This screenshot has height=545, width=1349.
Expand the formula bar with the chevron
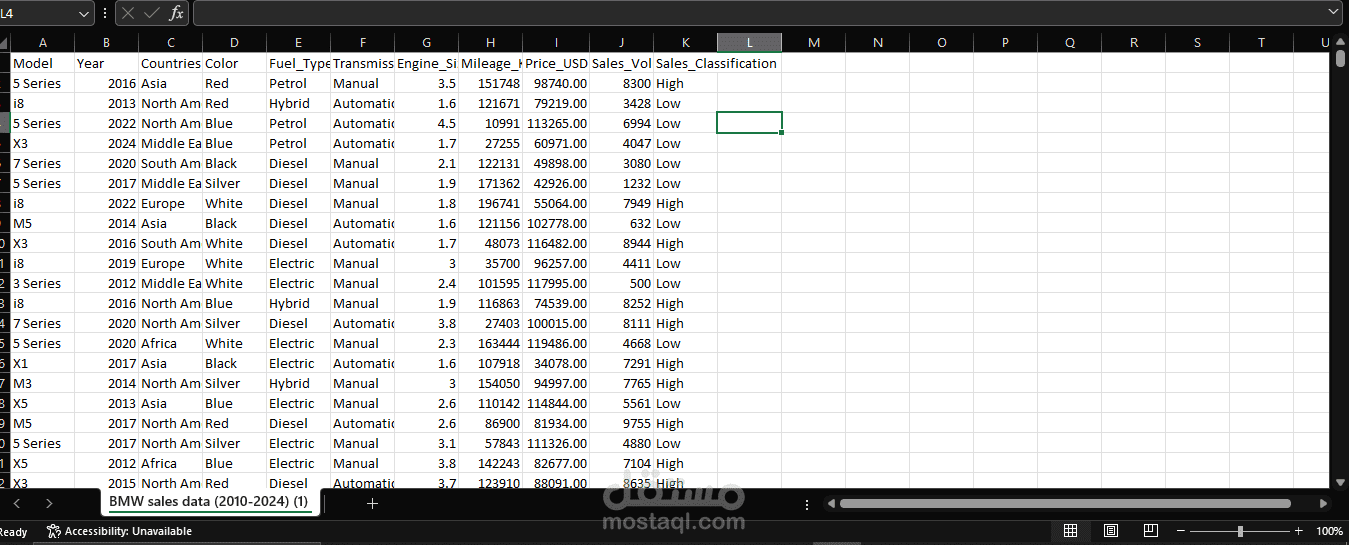pyautogui.click(x=1332, y=12)
